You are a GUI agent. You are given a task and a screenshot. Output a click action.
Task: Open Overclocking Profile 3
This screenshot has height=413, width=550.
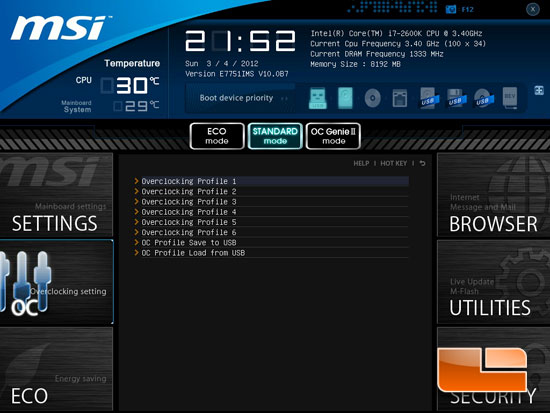click(271, 202)
